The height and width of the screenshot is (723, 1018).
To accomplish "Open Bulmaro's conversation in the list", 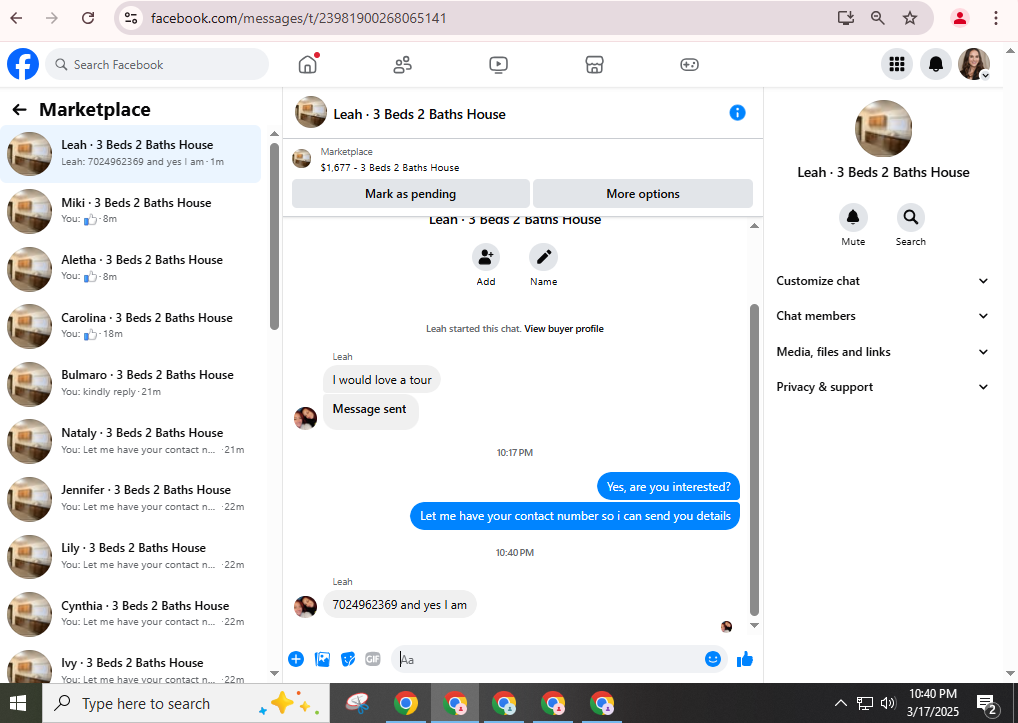I will tap(130, 384).
